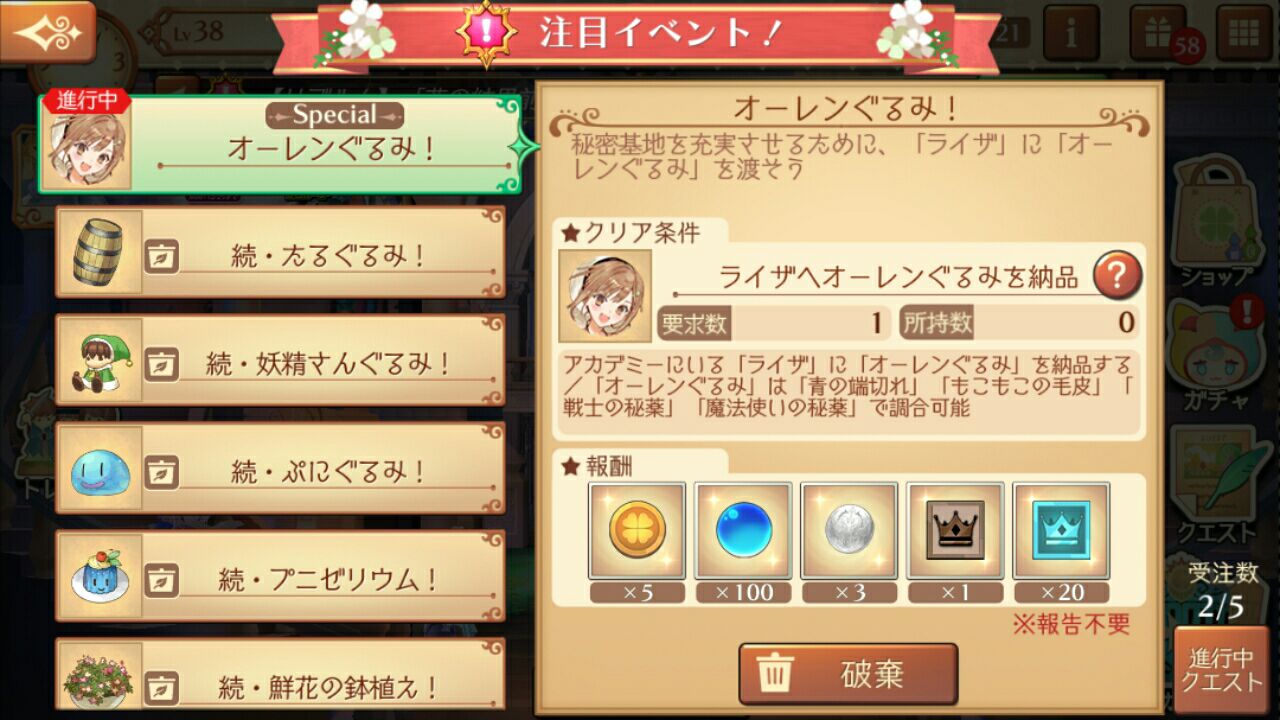This screenshot has width=1280, height=720.
Task: Select the 続・たるぐるみ！ quest
Action: 280,252
